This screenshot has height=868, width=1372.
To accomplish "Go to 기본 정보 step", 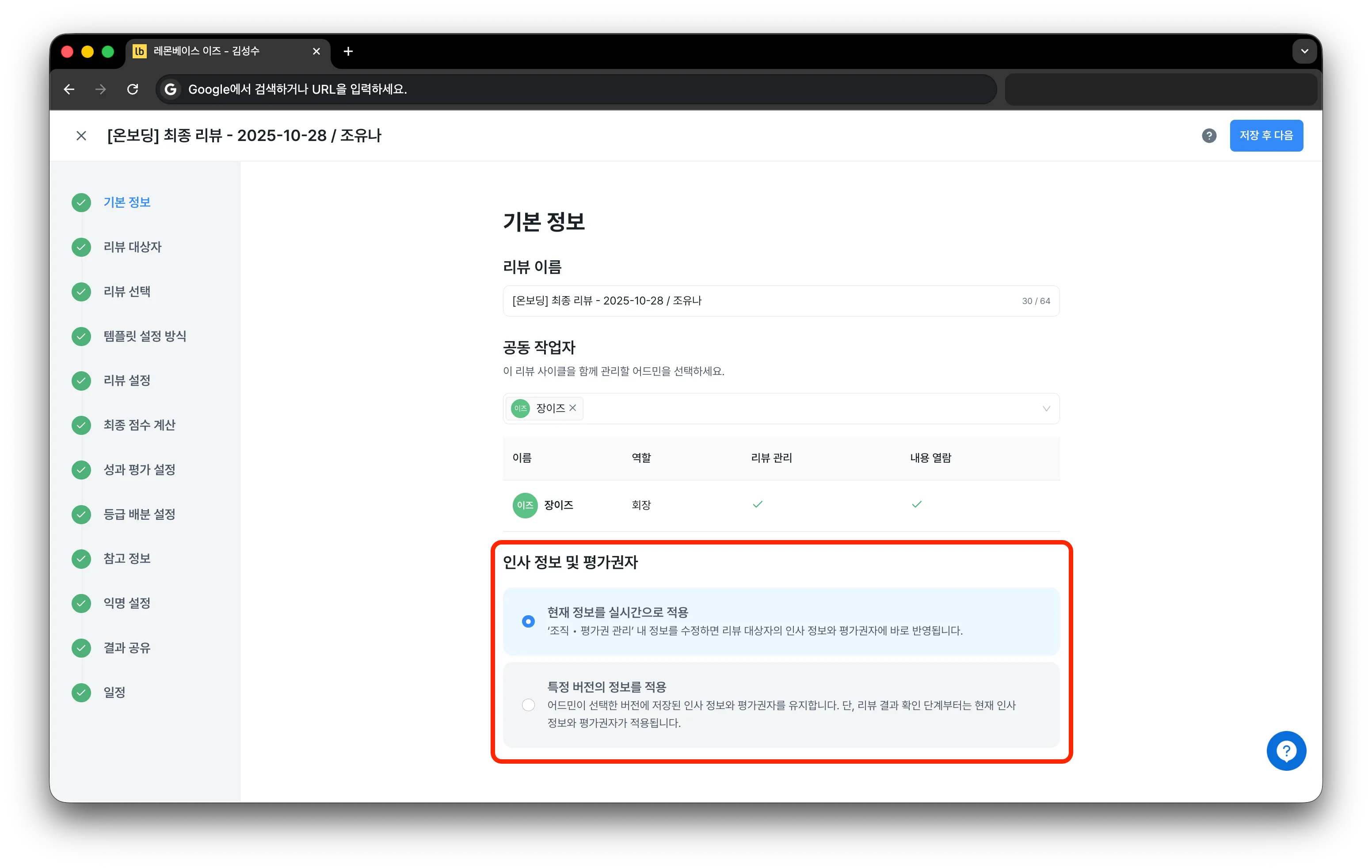I will 127,202.
